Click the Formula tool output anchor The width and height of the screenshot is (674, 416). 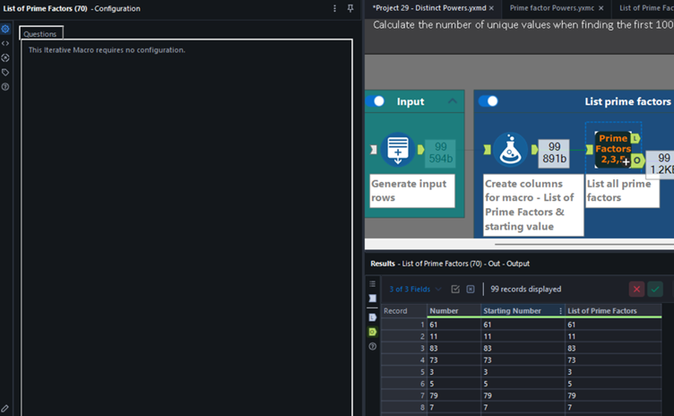534,150
